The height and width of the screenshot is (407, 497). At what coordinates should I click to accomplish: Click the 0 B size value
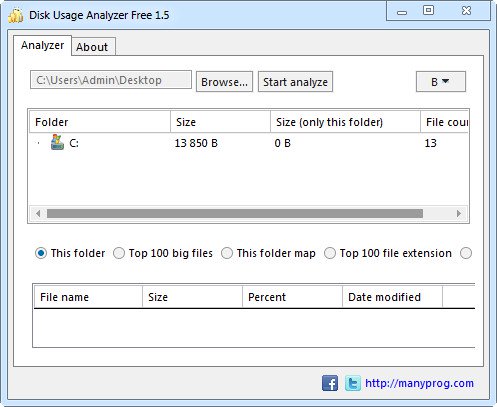coord(283,143)
